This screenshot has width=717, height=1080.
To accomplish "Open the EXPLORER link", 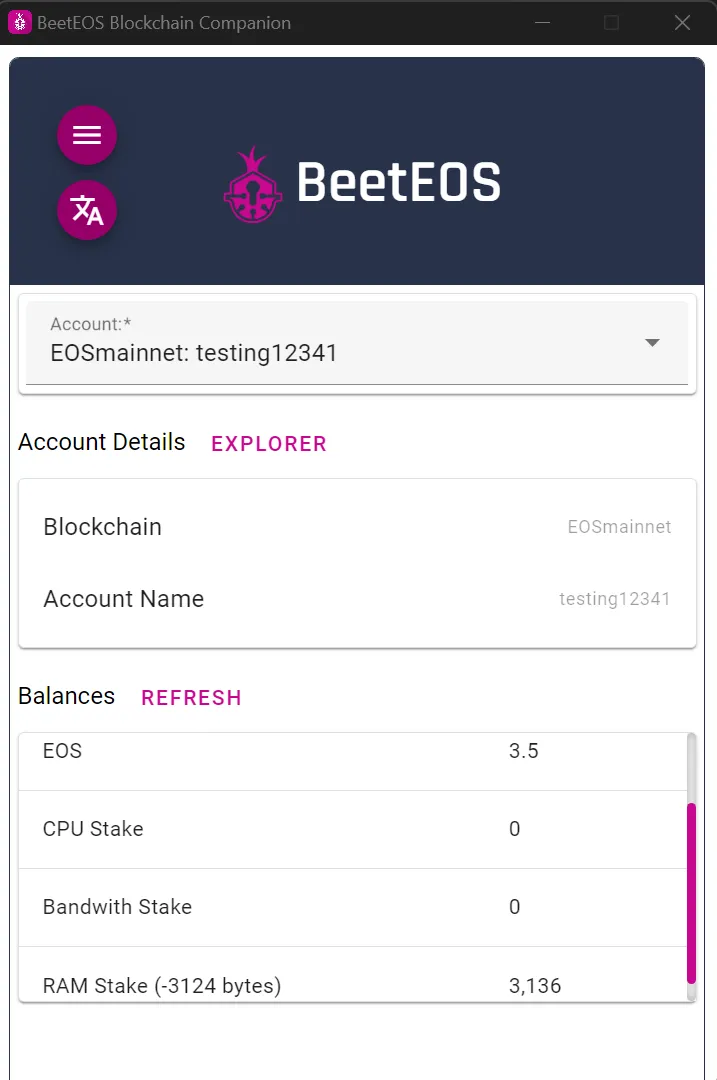I will (x=269, y=444).
